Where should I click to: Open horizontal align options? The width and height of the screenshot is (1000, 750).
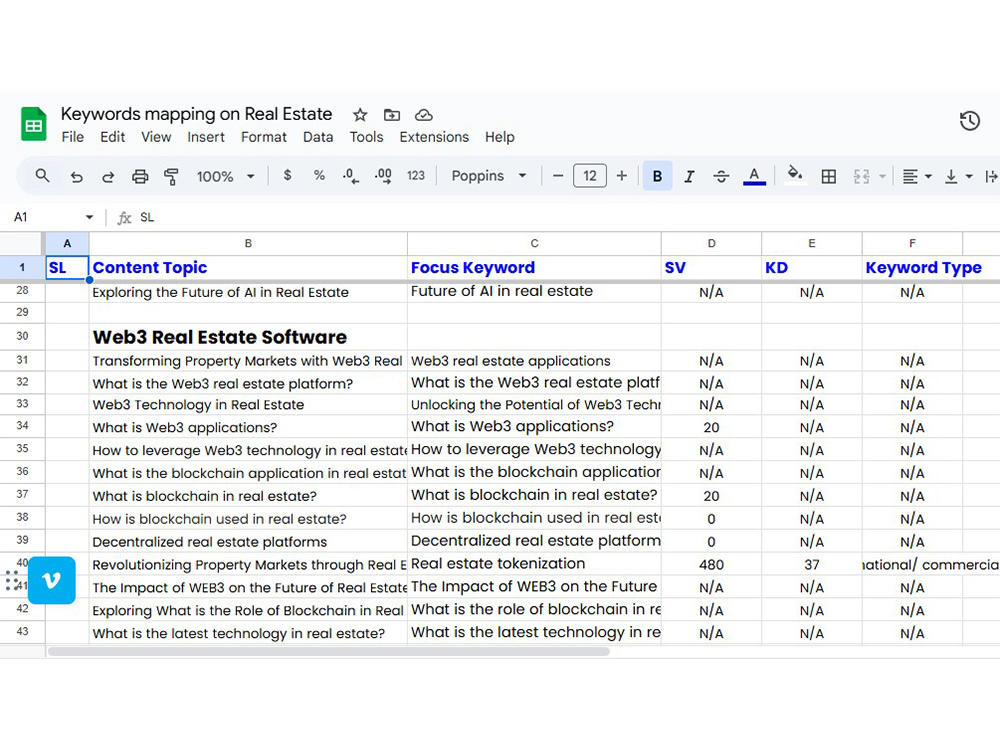pos(917,177)
